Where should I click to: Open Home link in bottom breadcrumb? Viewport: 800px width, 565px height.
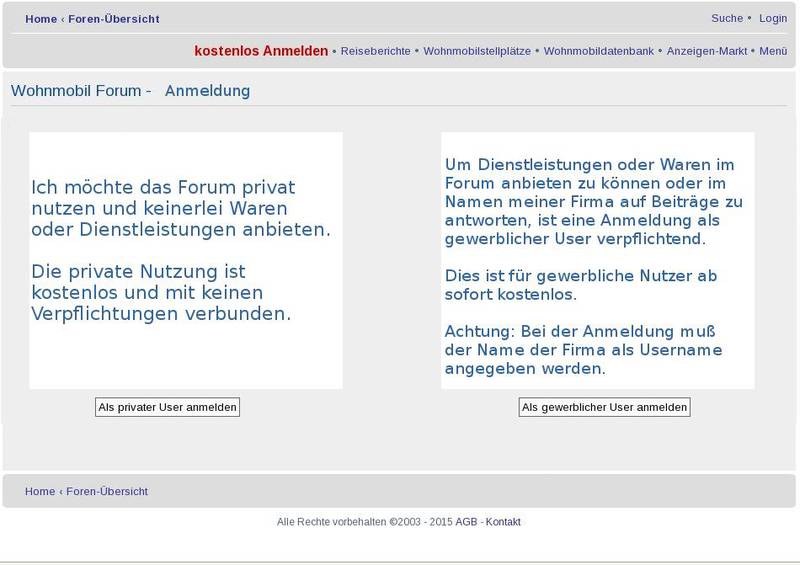click(x=40, y=492)
